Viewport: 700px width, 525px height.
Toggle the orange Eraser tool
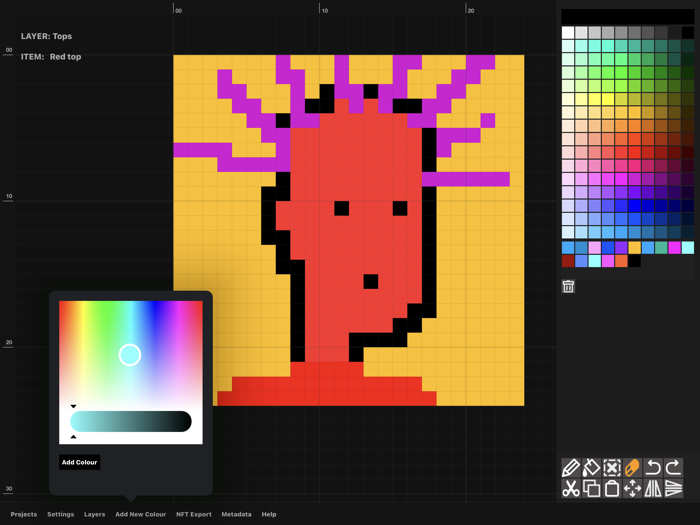coord(632,468)
